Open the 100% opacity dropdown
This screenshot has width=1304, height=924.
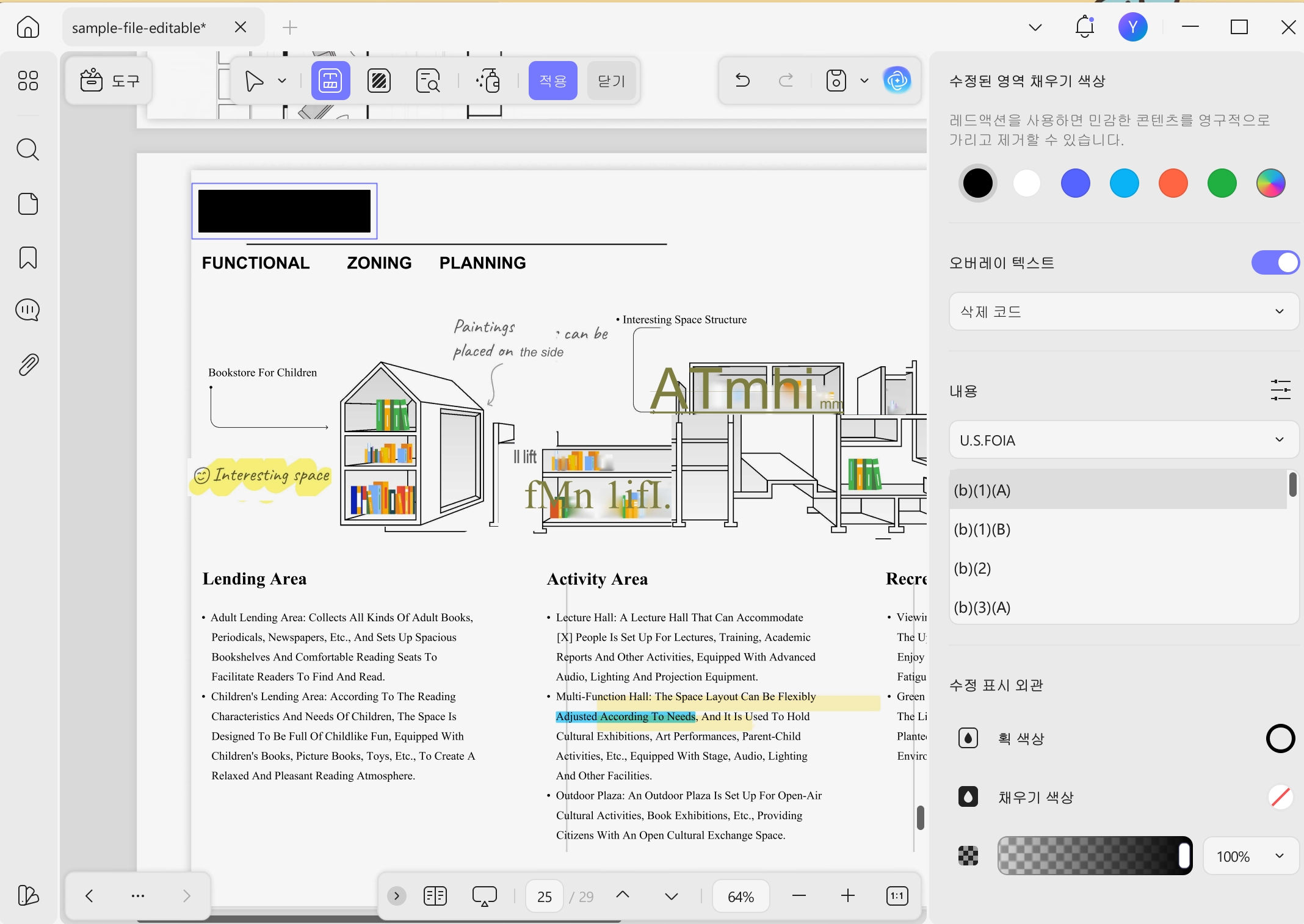point(1250,856)
